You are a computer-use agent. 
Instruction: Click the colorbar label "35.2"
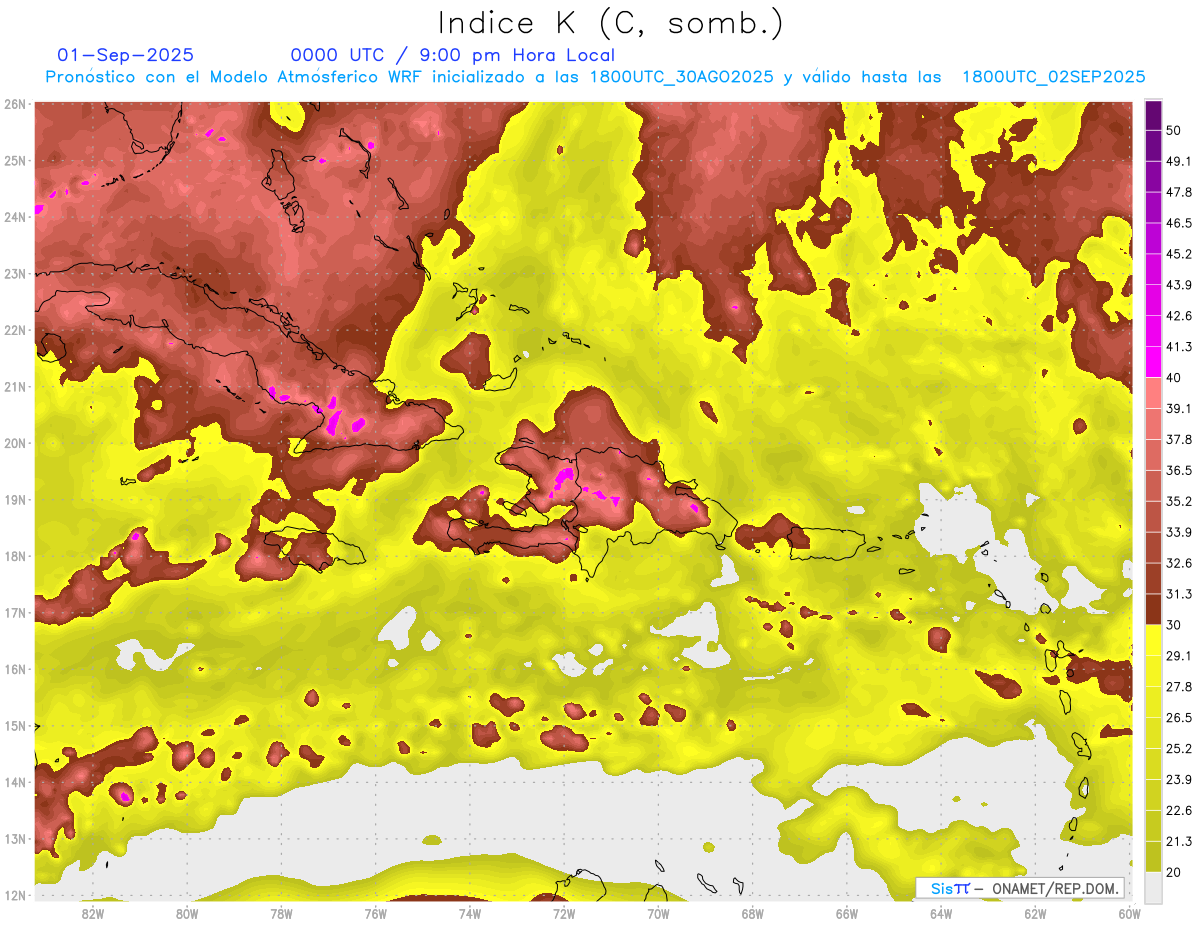coord(1178,501)
